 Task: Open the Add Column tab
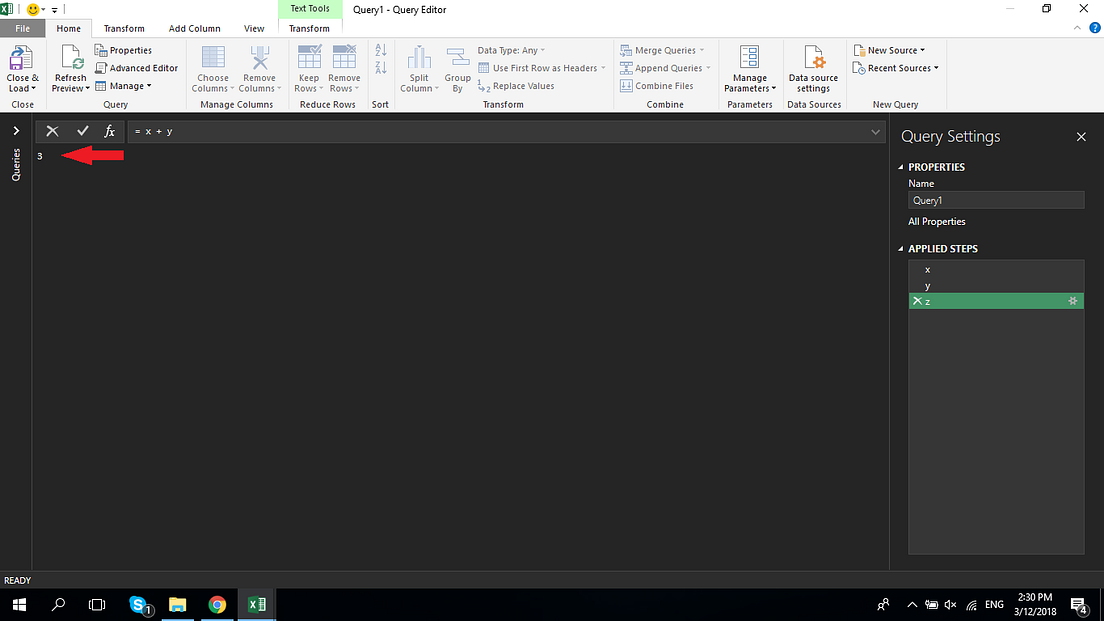click(x=194, y=28)
